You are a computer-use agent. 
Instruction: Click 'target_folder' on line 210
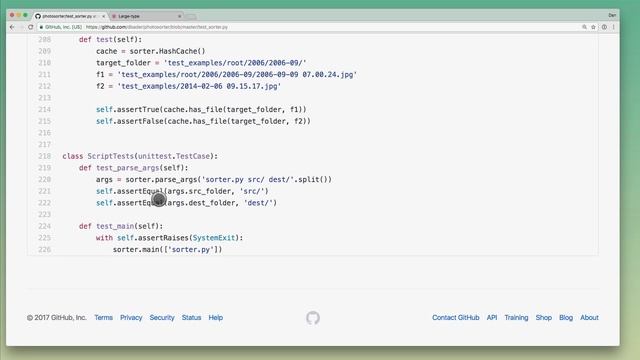coord(123,63)
